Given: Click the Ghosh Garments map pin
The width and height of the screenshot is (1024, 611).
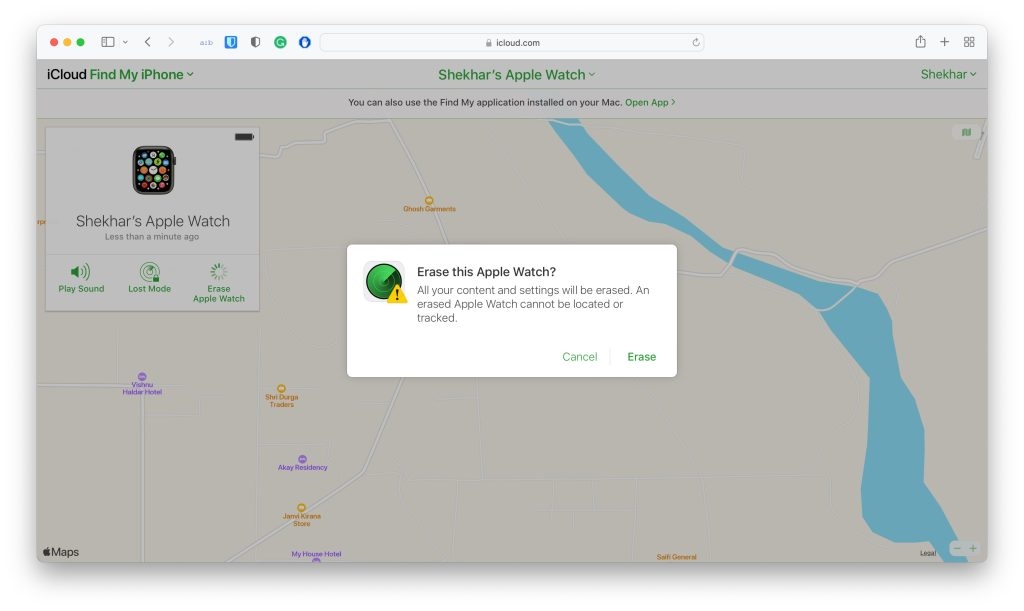Looking at the screenshot, I should point(429,200).
